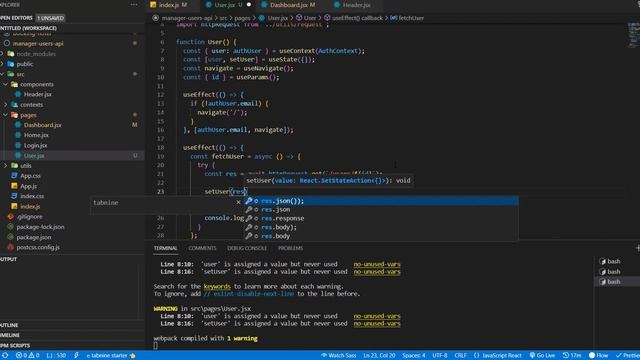Image resolution: width=640 pixels, height=360 pixels.
Task: Open the Header.jsx editor tab
Action: click(352, 5)
